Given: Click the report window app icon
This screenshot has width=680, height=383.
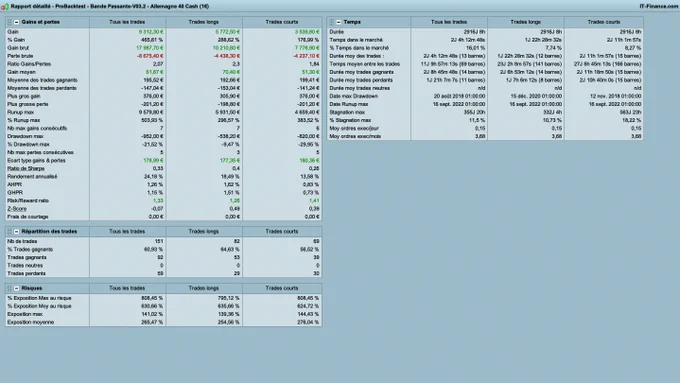Looking at the screenshot, I should [x=5, y=7].
